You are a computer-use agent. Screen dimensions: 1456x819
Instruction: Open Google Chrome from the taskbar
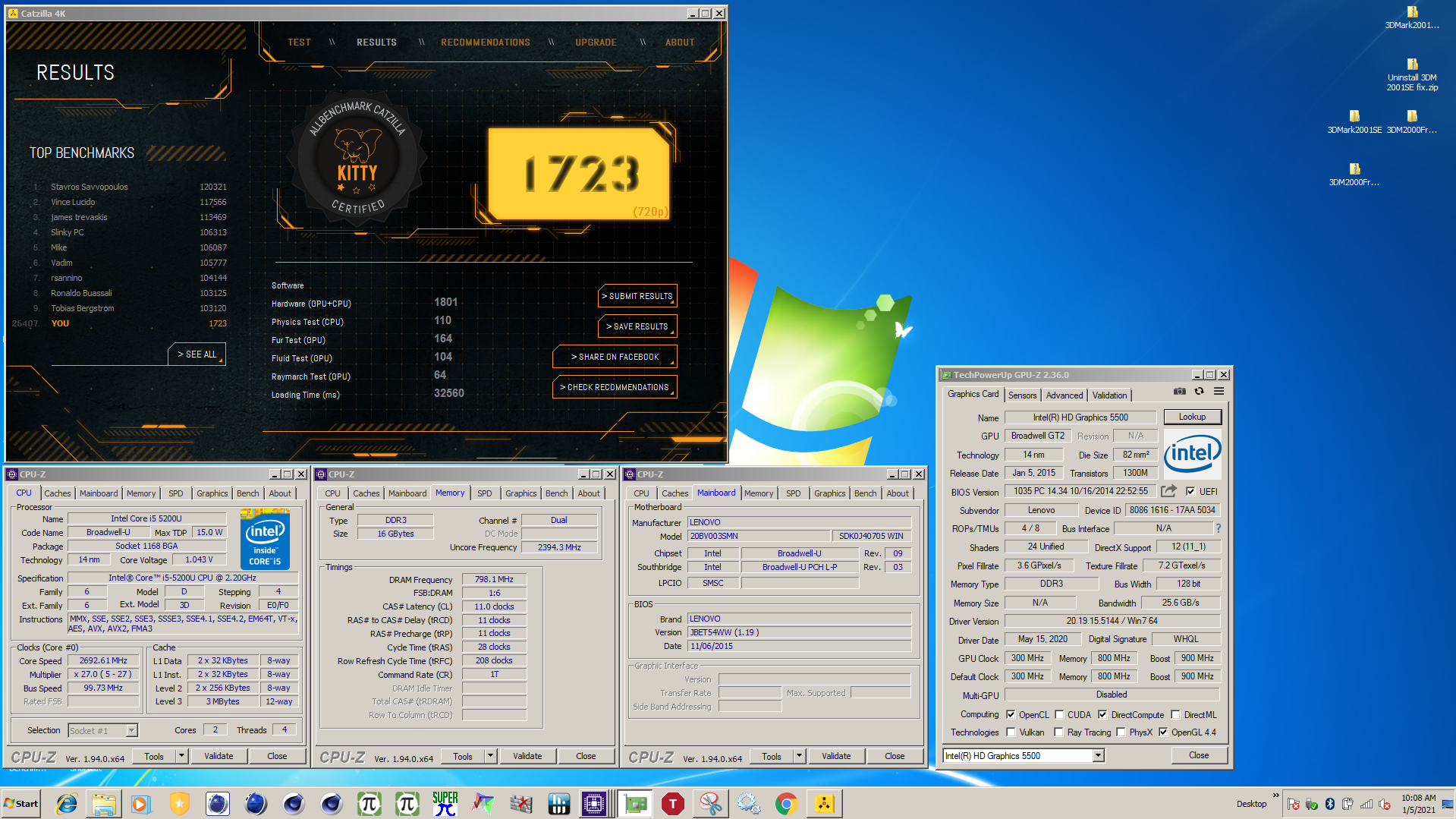click(x=786, y=804)
